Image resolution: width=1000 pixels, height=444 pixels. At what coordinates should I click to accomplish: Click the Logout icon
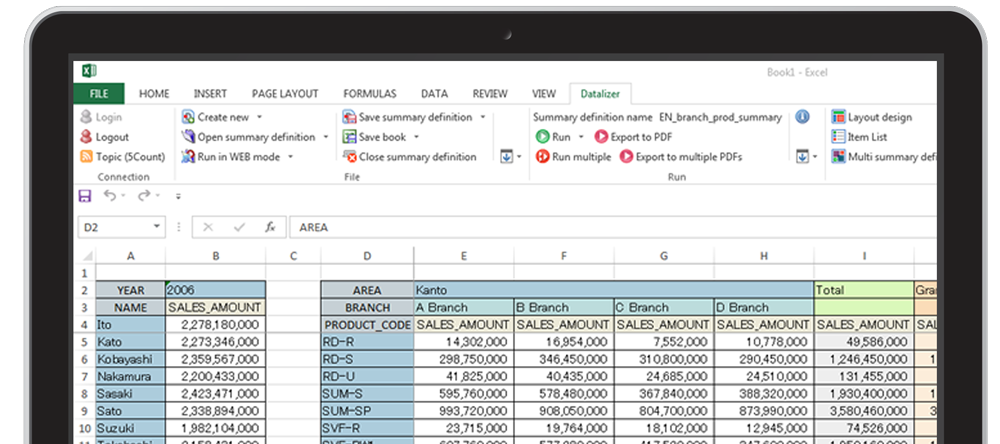(86, 137)
